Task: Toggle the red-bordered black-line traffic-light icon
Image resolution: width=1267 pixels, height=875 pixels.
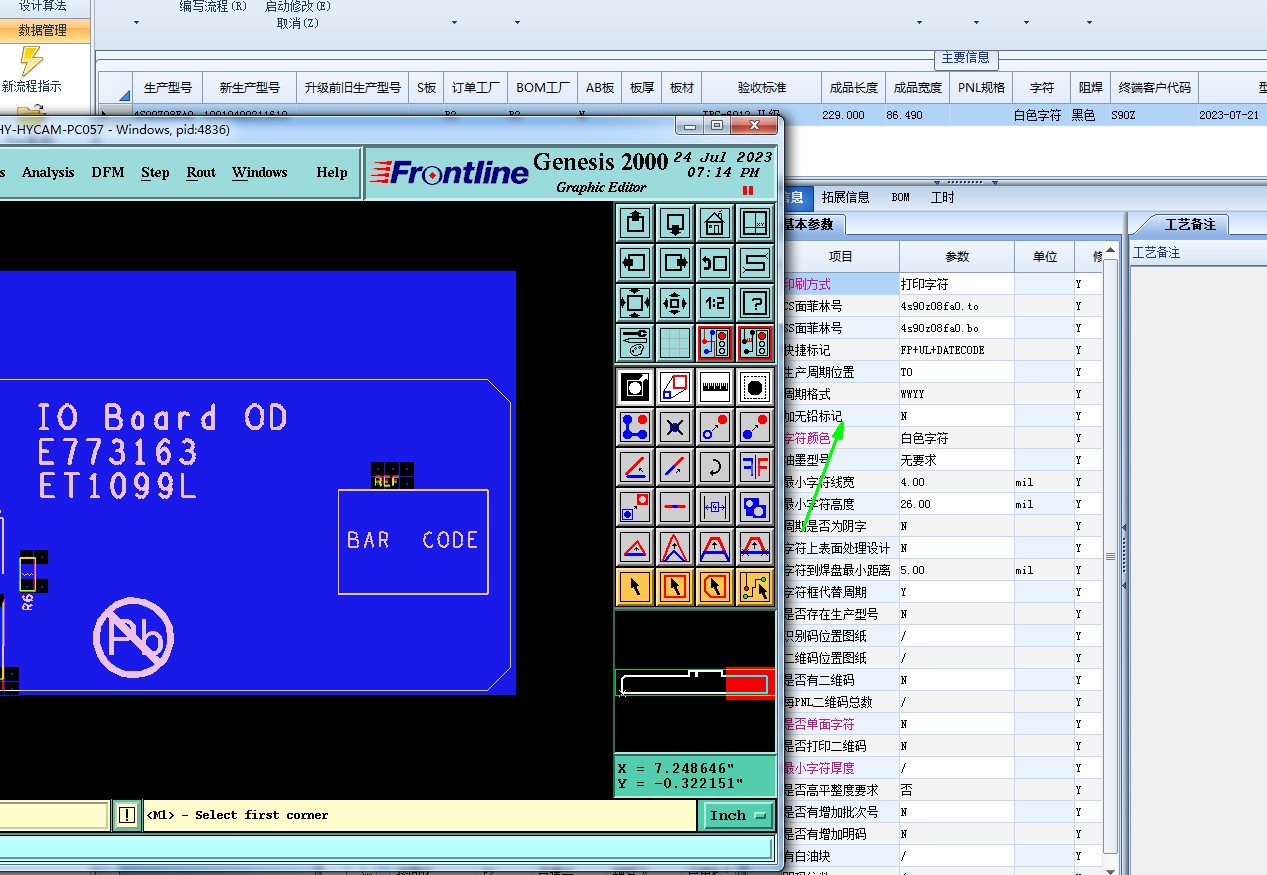Action: (x=755, y=343)
